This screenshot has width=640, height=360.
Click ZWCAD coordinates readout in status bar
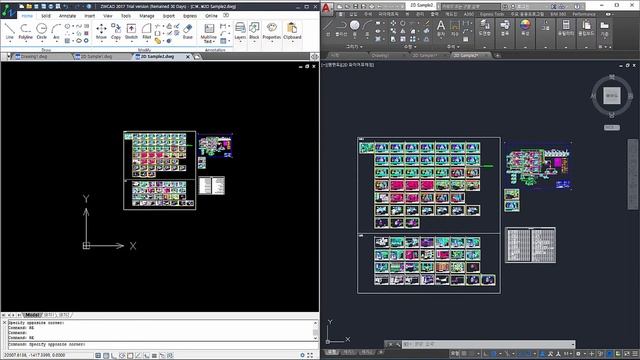(34, 356)
